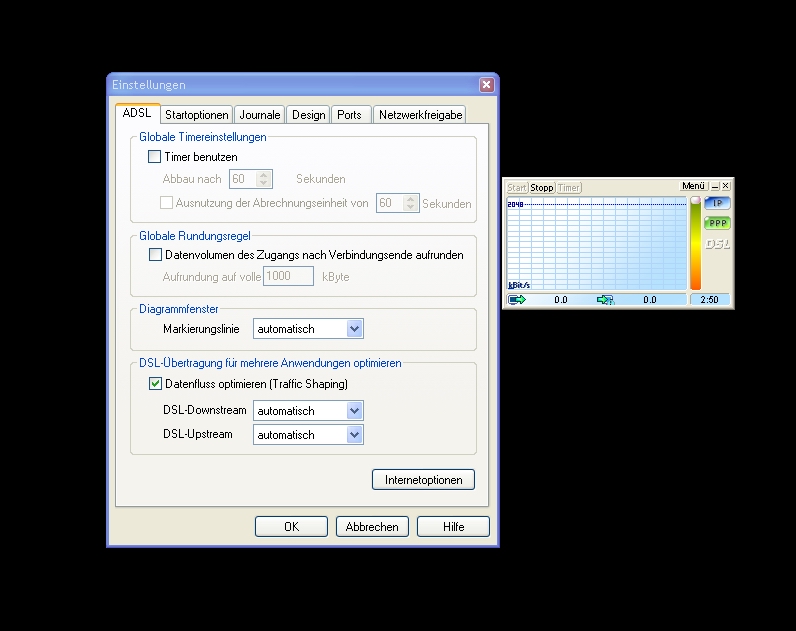Click the Start button in monitor
796x631 pixels.
[x=517, y=188]
